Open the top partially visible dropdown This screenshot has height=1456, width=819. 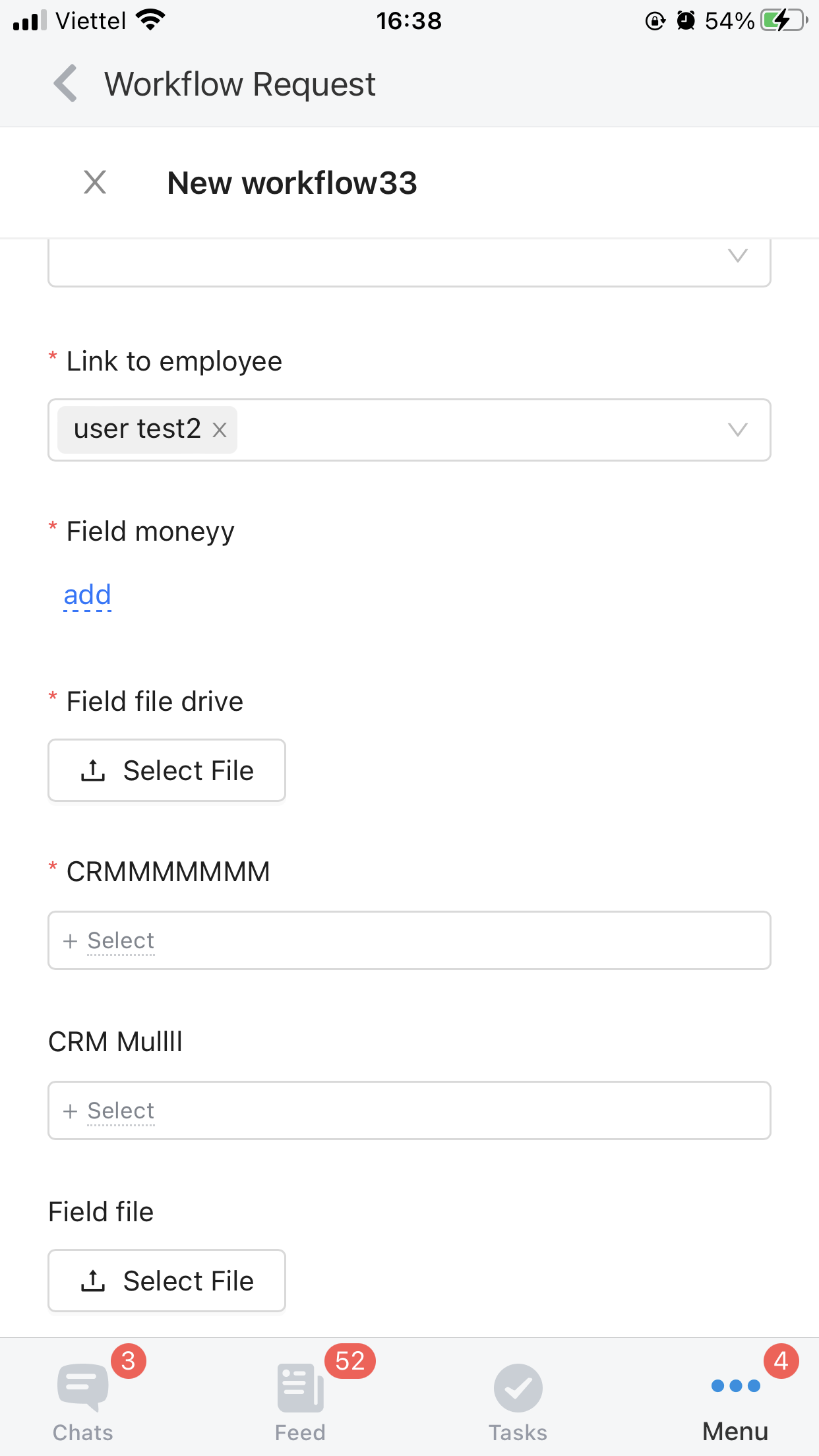[x=737, y=257]
